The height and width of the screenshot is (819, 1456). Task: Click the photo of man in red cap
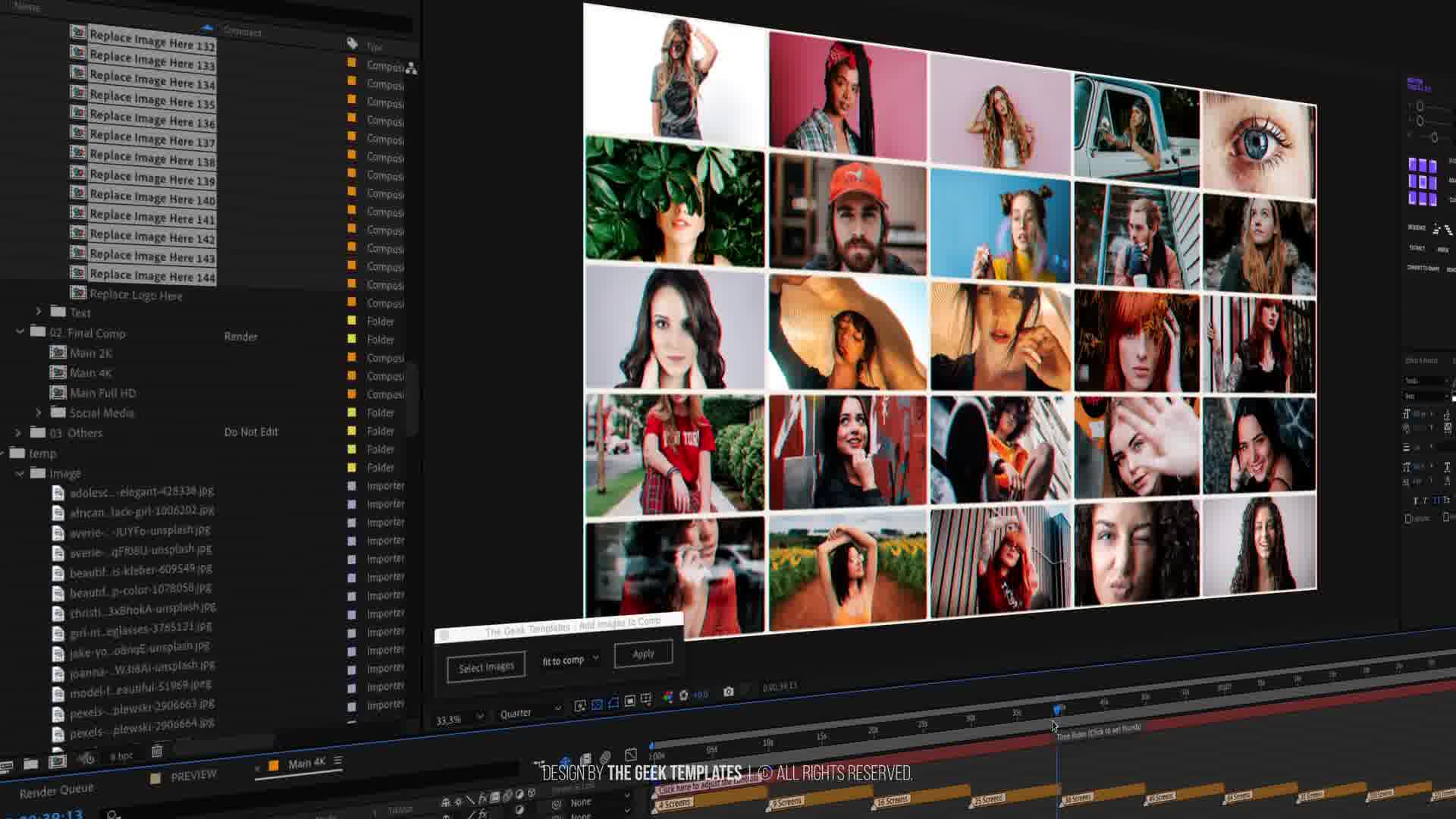847,214
